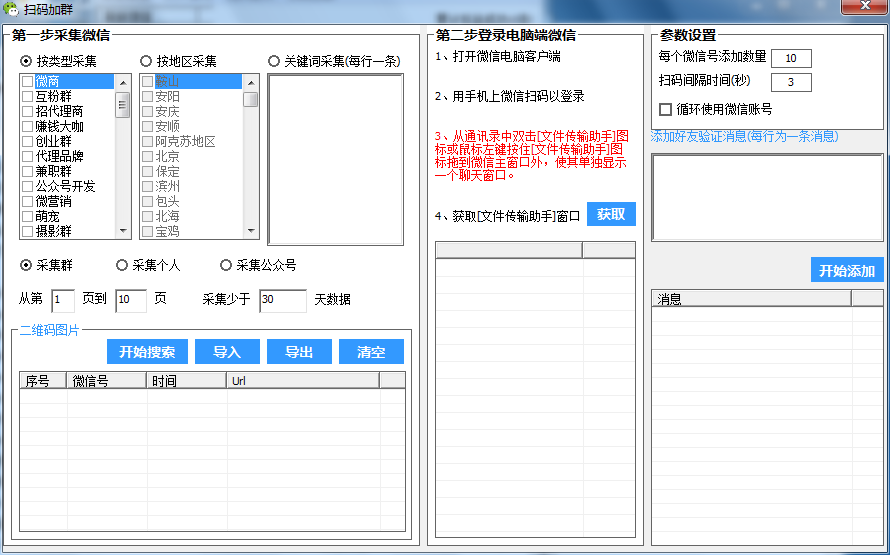Check the 微商 category checkbox

tap(27, 82)
